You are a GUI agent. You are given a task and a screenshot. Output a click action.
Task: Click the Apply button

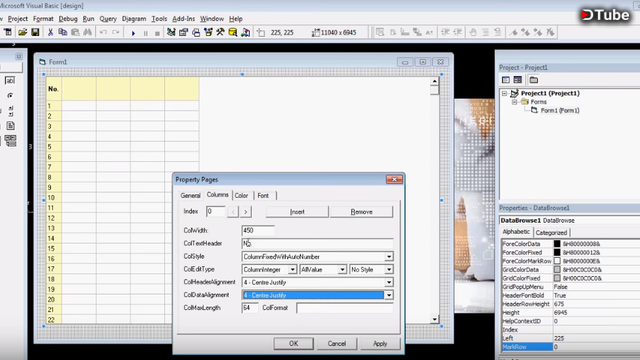point(380,344)
